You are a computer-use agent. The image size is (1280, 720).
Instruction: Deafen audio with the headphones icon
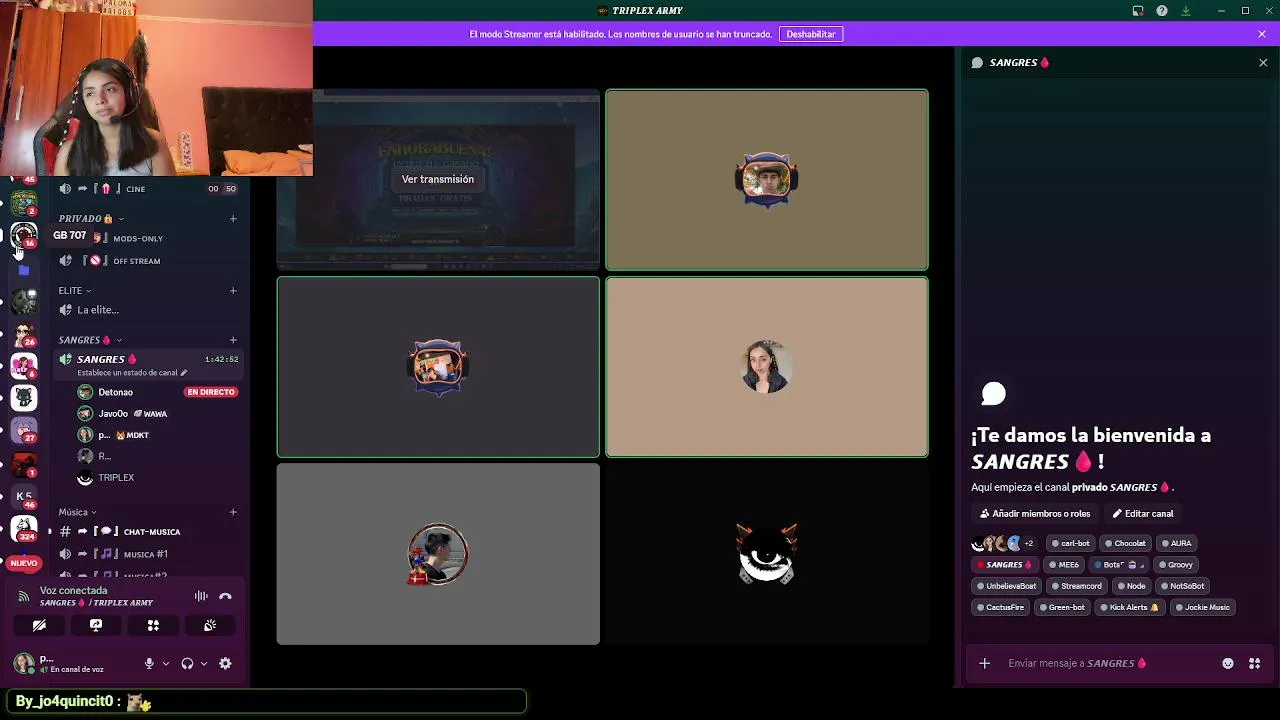click(187, 663)
